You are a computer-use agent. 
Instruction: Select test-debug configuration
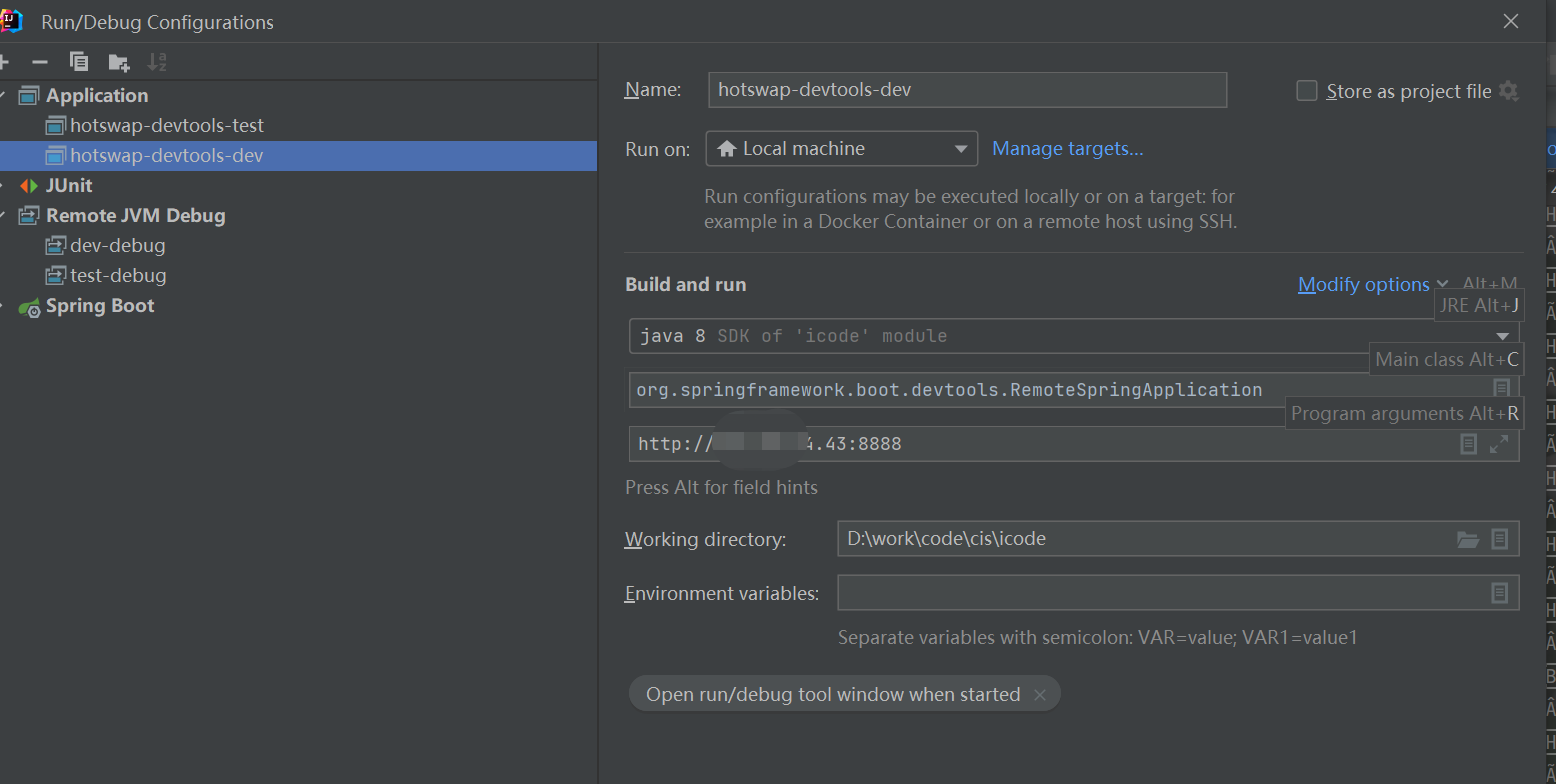(118, 276)
